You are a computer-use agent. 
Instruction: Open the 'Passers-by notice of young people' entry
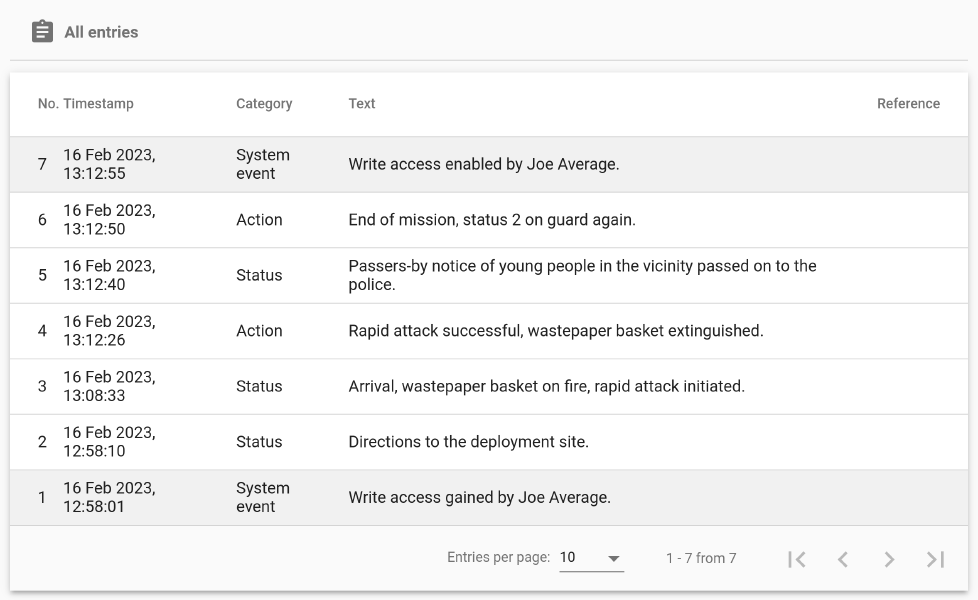582,275
